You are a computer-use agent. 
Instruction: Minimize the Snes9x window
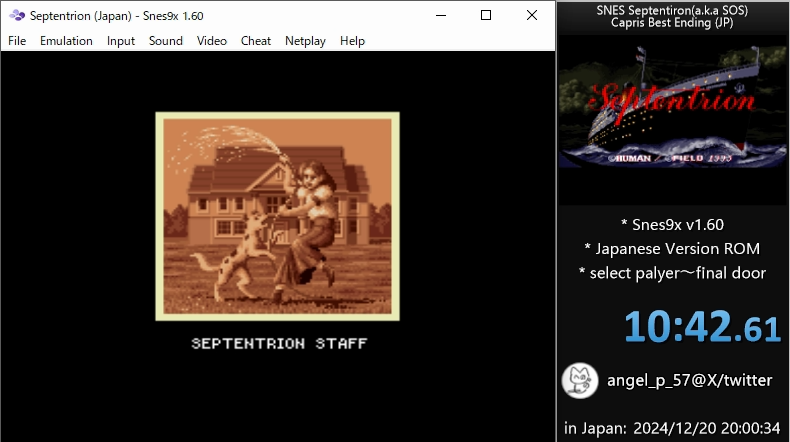[441, 16]
